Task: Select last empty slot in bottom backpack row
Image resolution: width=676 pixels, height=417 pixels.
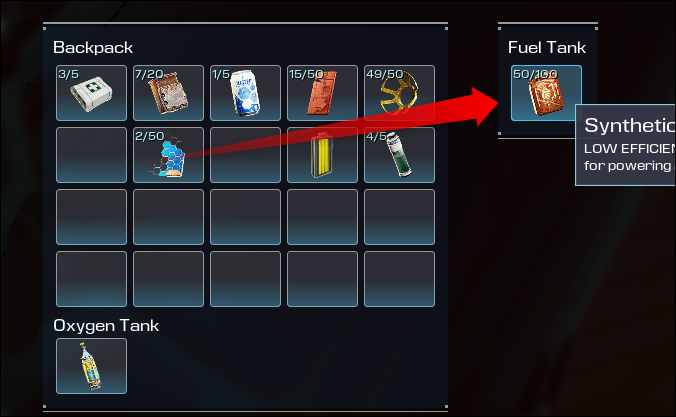Action: tap(399, 279)
